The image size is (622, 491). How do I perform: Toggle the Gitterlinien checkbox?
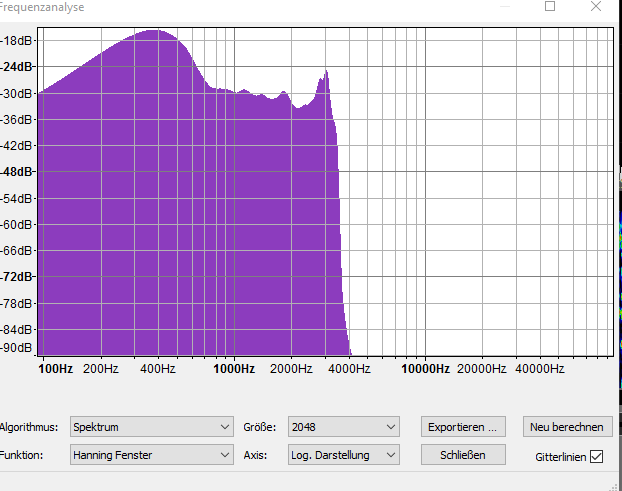point(596,456)
